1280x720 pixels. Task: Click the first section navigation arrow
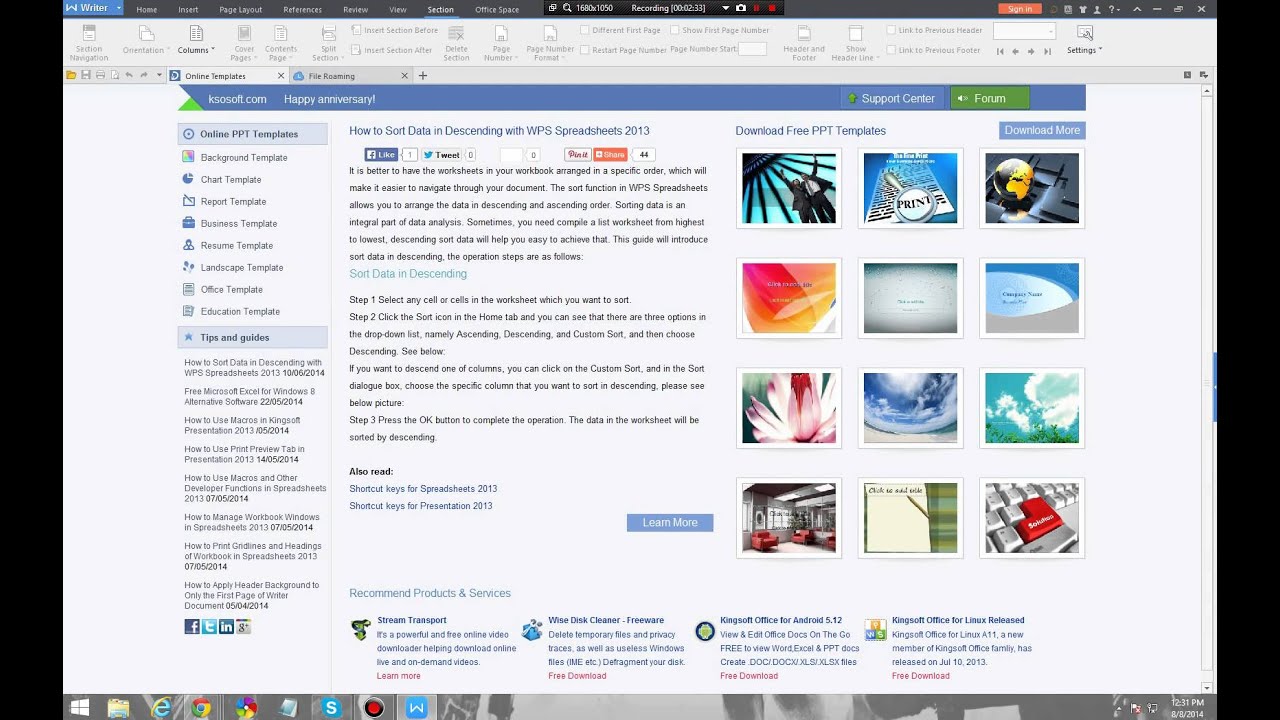(x=1000, y=51)
